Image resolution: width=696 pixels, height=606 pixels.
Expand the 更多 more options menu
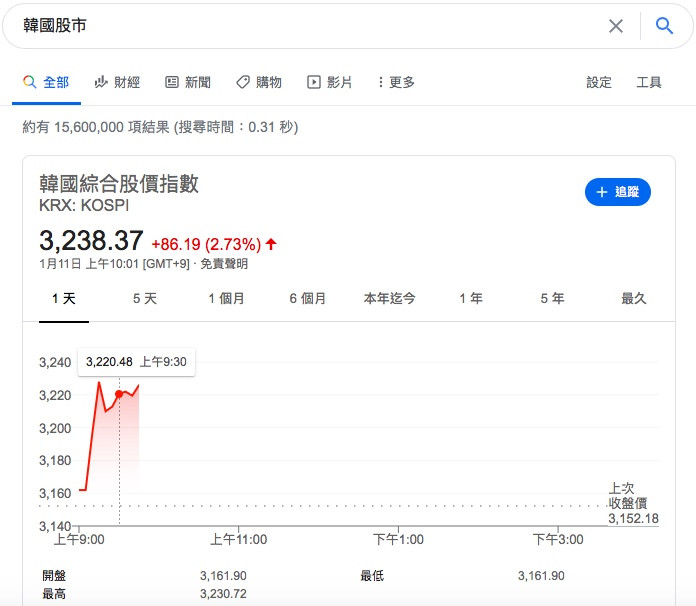[396, 82]
